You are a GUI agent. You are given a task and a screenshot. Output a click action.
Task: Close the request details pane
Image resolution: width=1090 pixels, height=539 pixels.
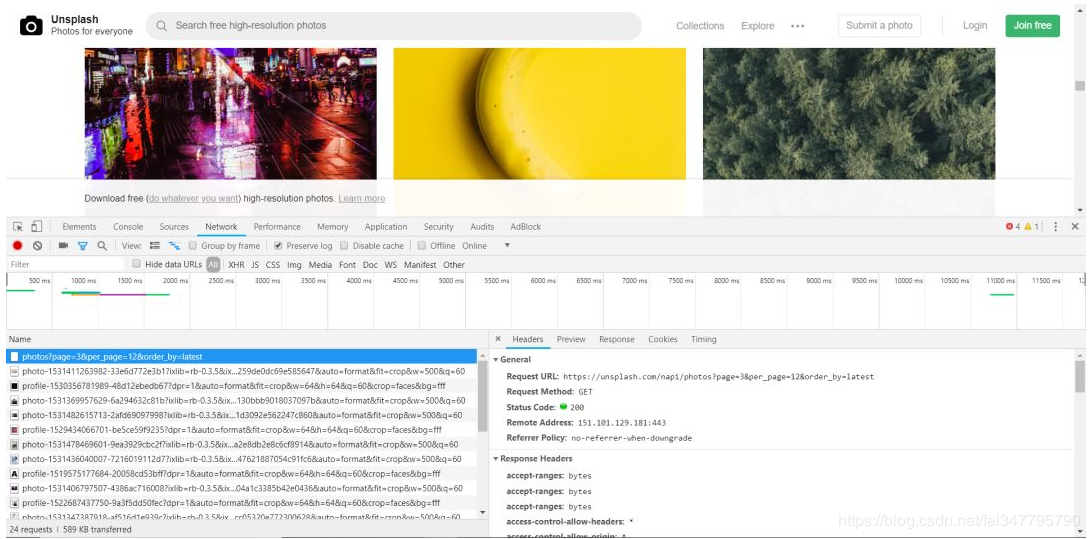pos(498,339)
